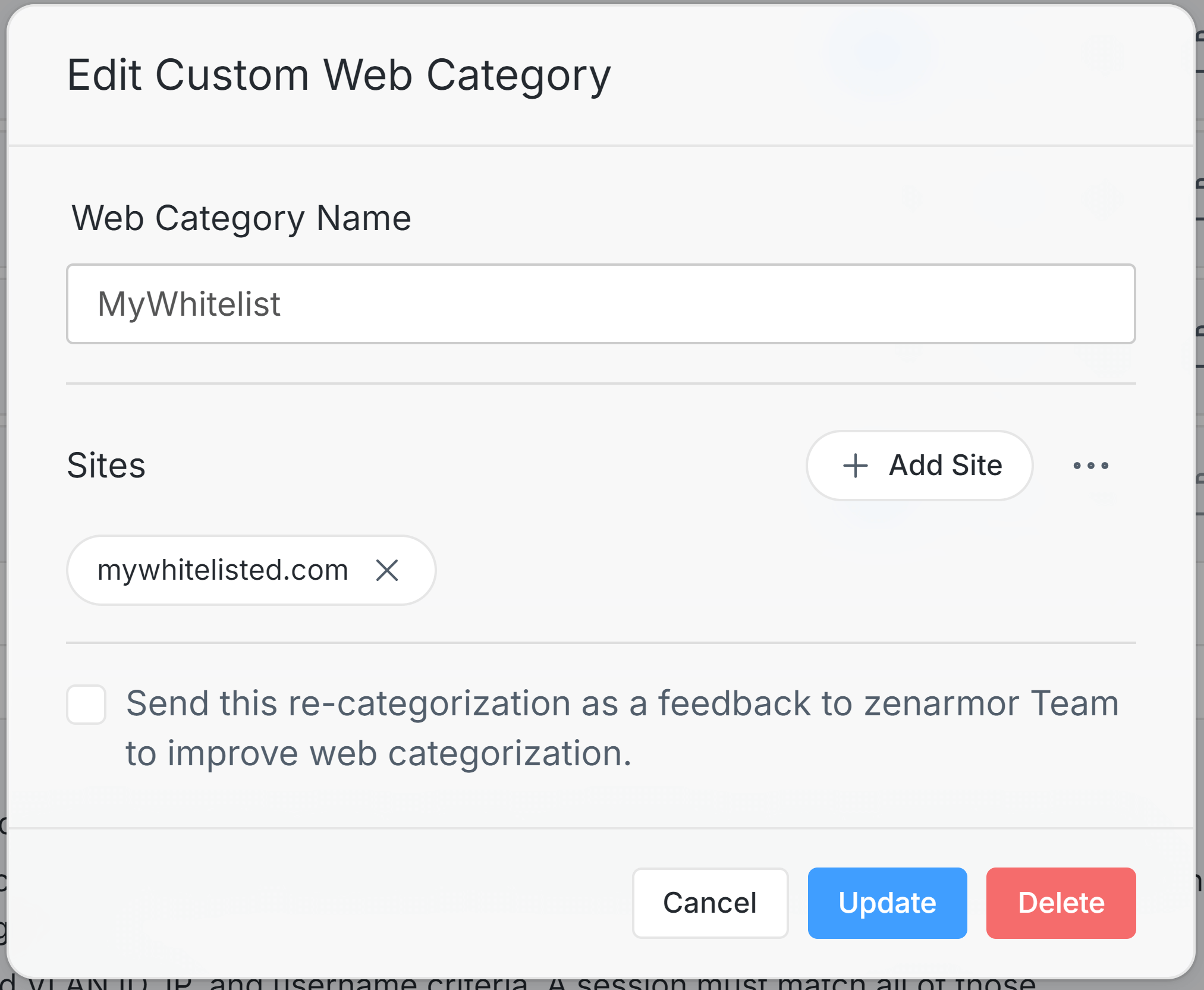Open the three-dot overflow menu beside Add Site
Image resolution: width=1204 pixels, height=990 pixels.
1090,466
